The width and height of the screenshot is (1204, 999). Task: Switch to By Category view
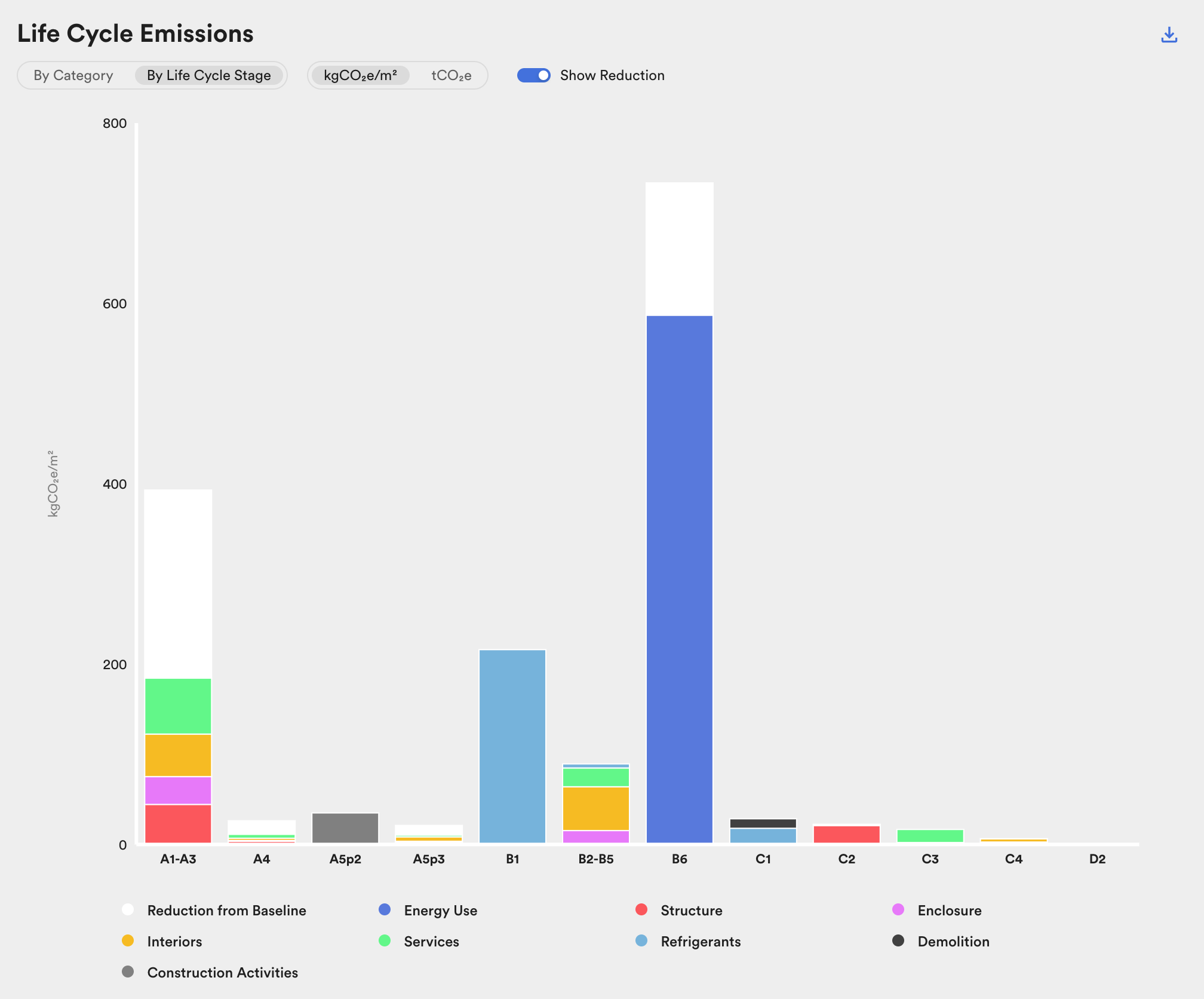pos(73,75)
